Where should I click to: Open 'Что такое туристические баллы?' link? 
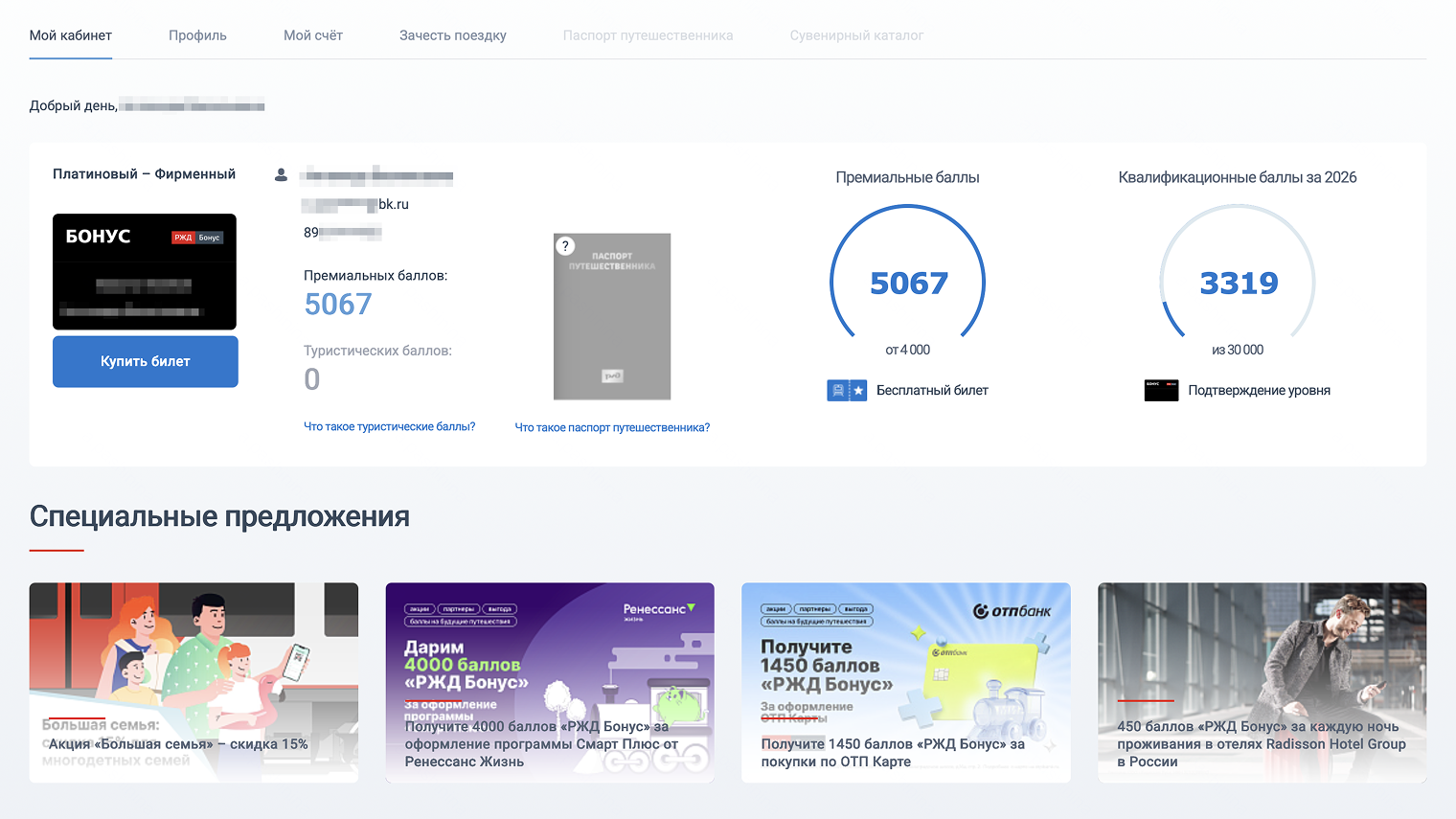tap(390, 426)
